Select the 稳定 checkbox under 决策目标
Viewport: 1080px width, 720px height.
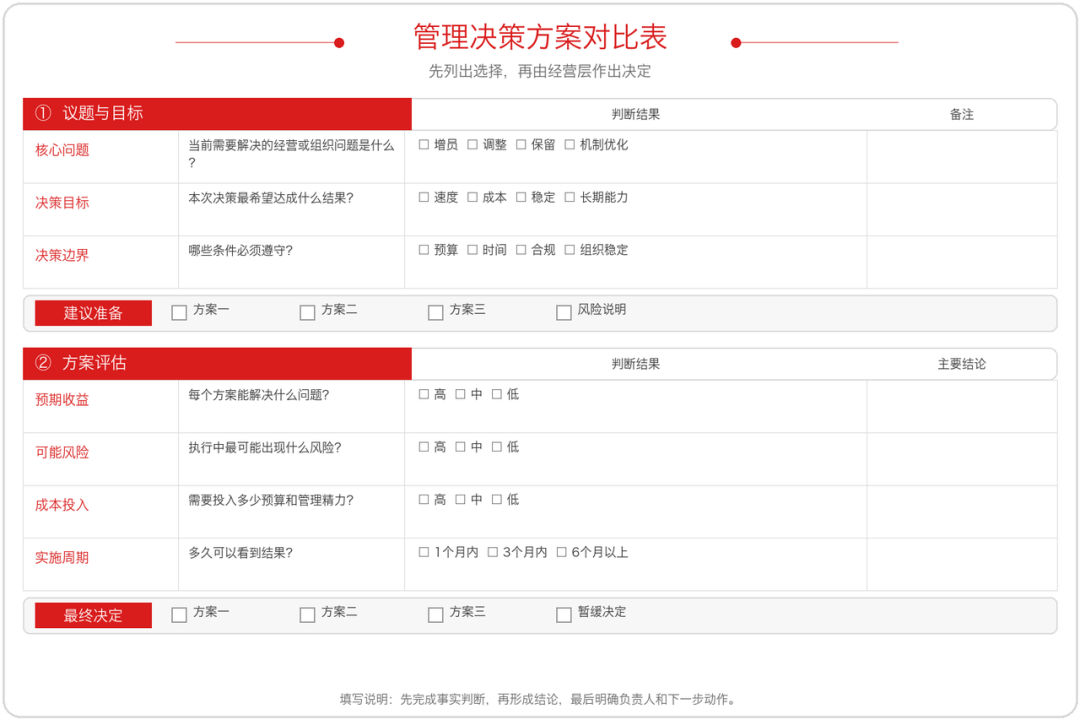coord(521,197)
